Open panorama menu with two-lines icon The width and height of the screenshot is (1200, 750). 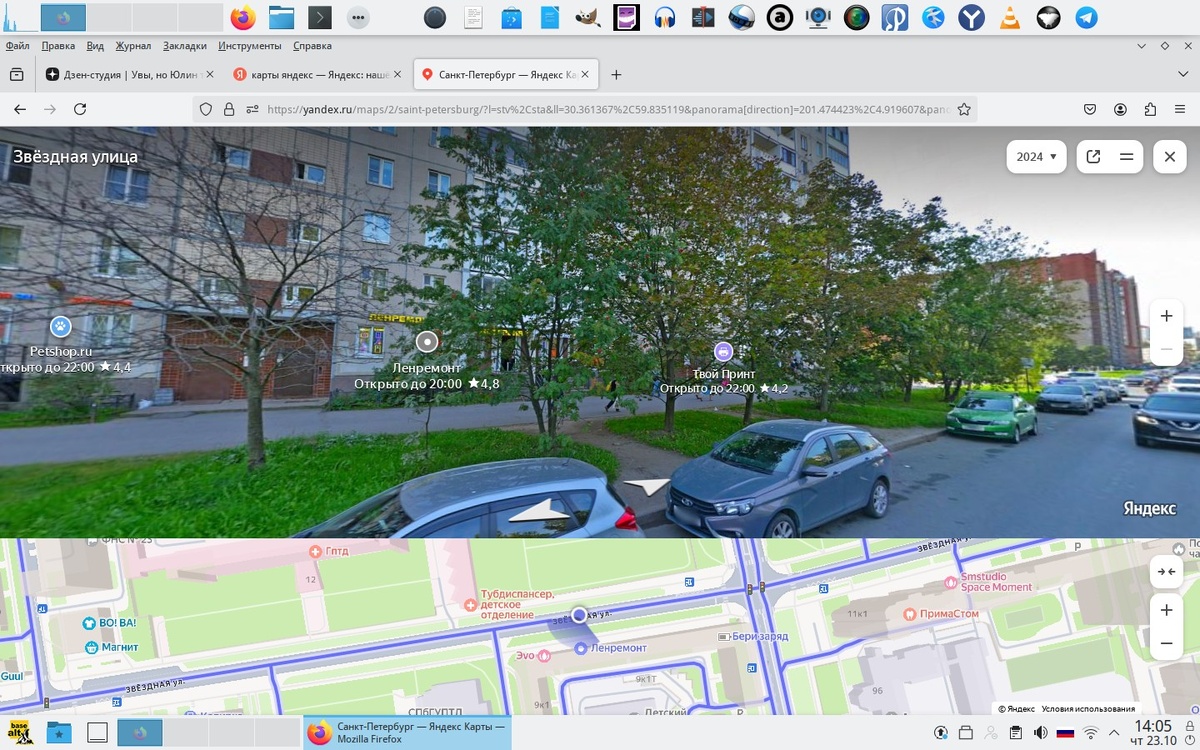[1126, 156]
